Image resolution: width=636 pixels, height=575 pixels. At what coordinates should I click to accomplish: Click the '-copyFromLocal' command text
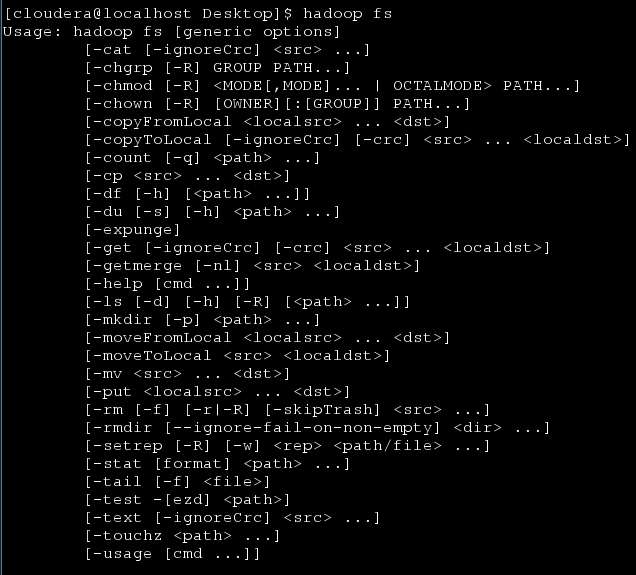click(163, 122)
